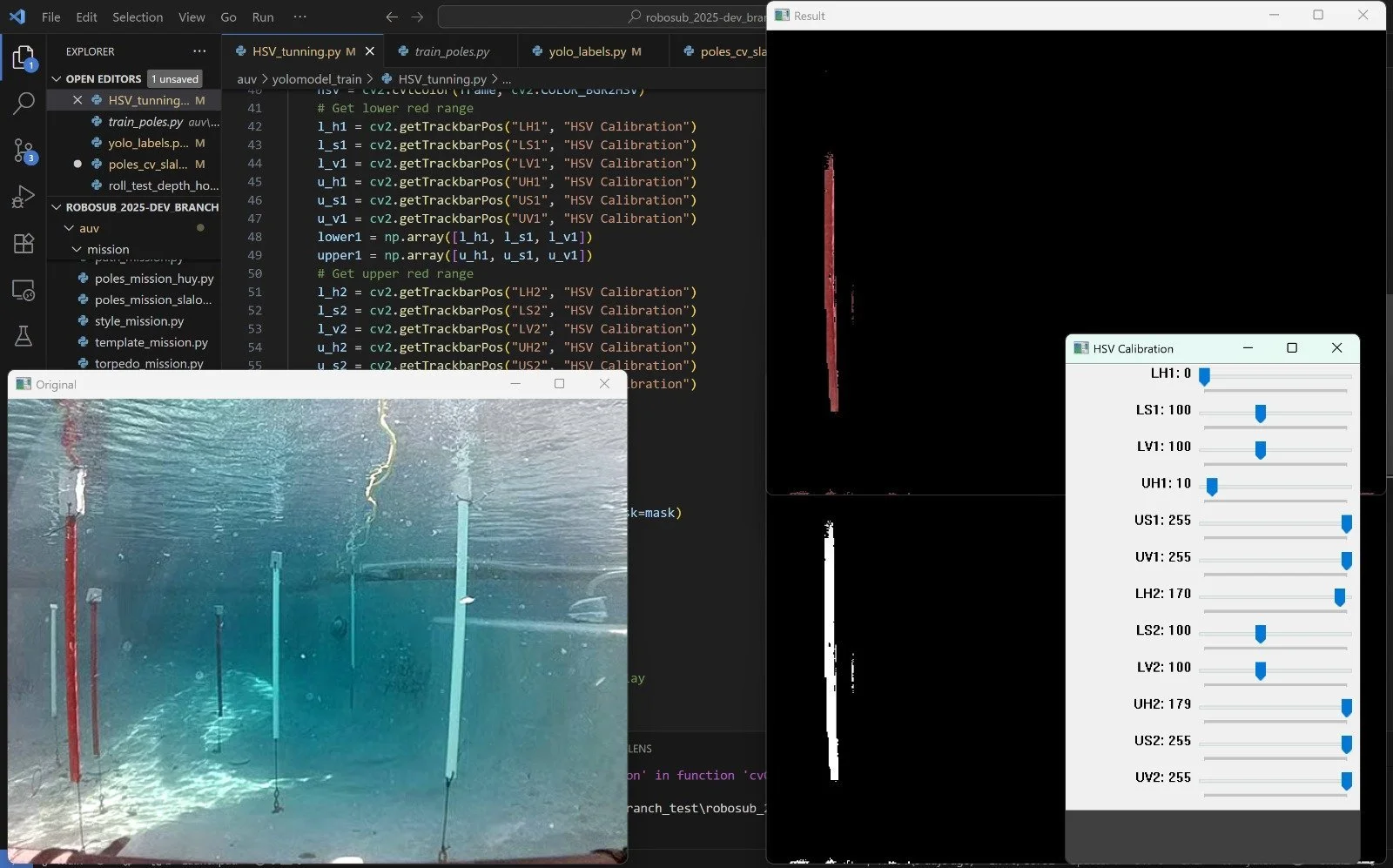This screenshot has height=868, width=1393.
Task: Open Explorer more actions ellipsis
Action: [200, 51]
